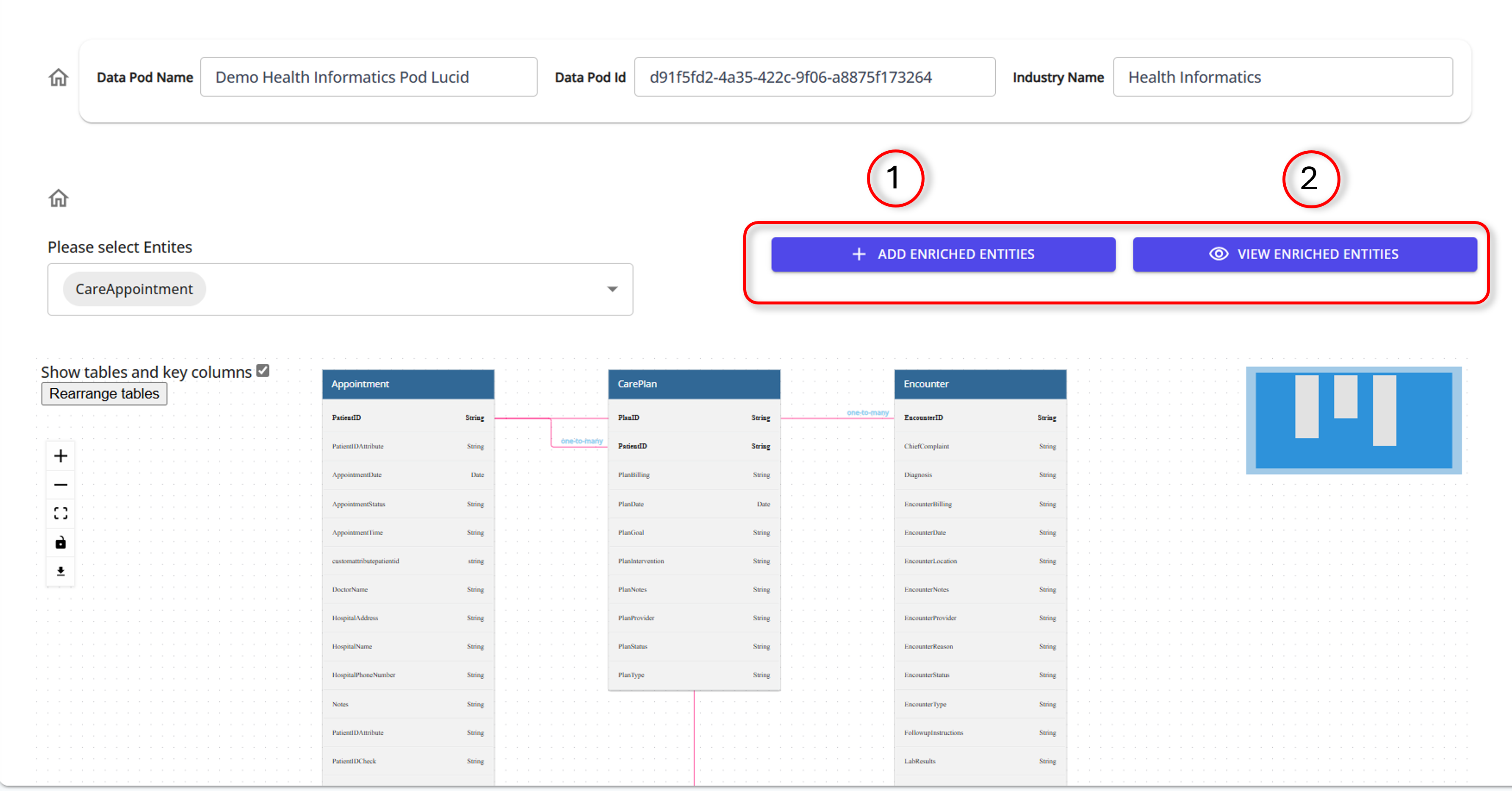The height and width of the screenshot is (791, 1512).
Task: Click Add Enriched Entities button
Action: coord(943,254)
